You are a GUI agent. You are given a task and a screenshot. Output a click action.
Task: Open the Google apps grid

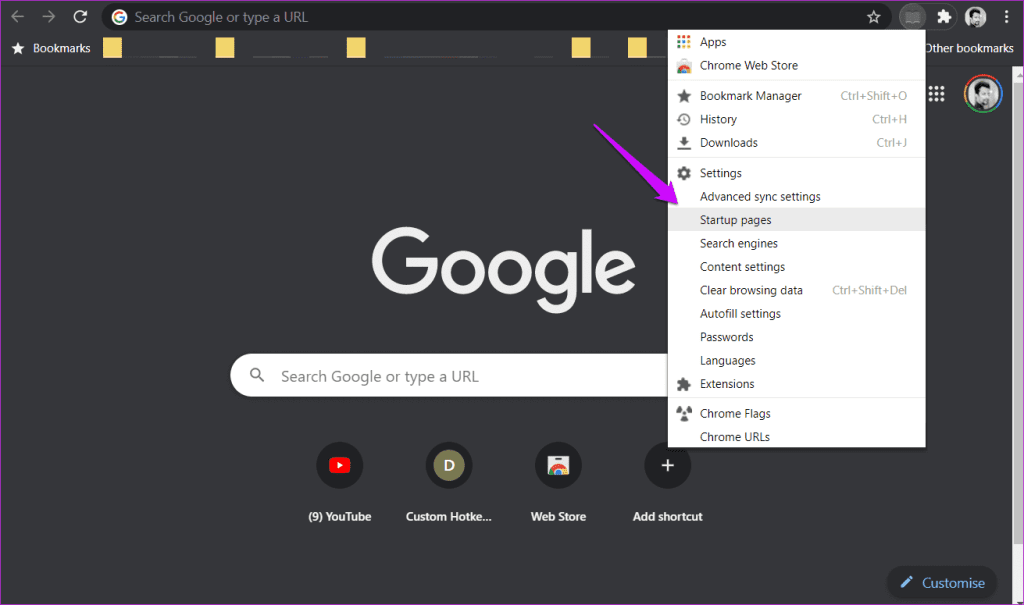click(937, 93)
